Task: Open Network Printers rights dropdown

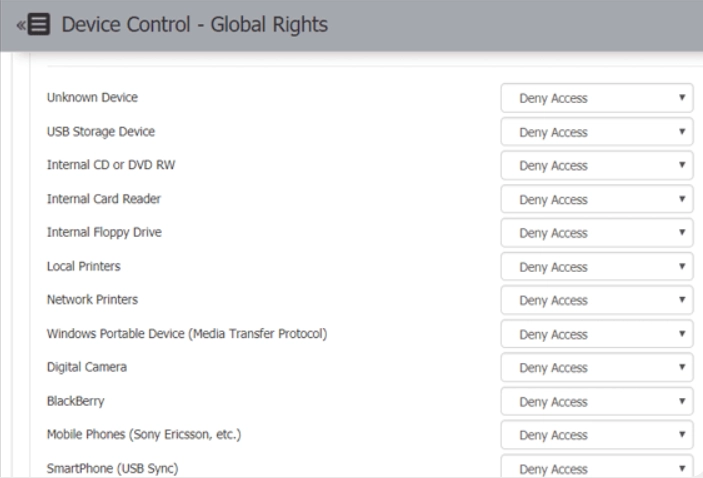Action: click(597, 300)
